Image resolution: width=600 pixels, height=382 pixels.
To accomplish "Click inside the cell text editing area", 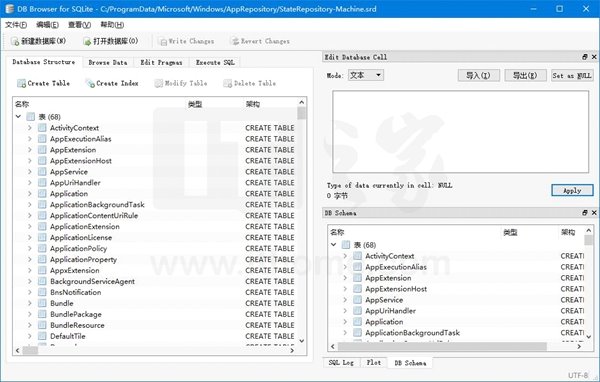I will pos(460,132).
